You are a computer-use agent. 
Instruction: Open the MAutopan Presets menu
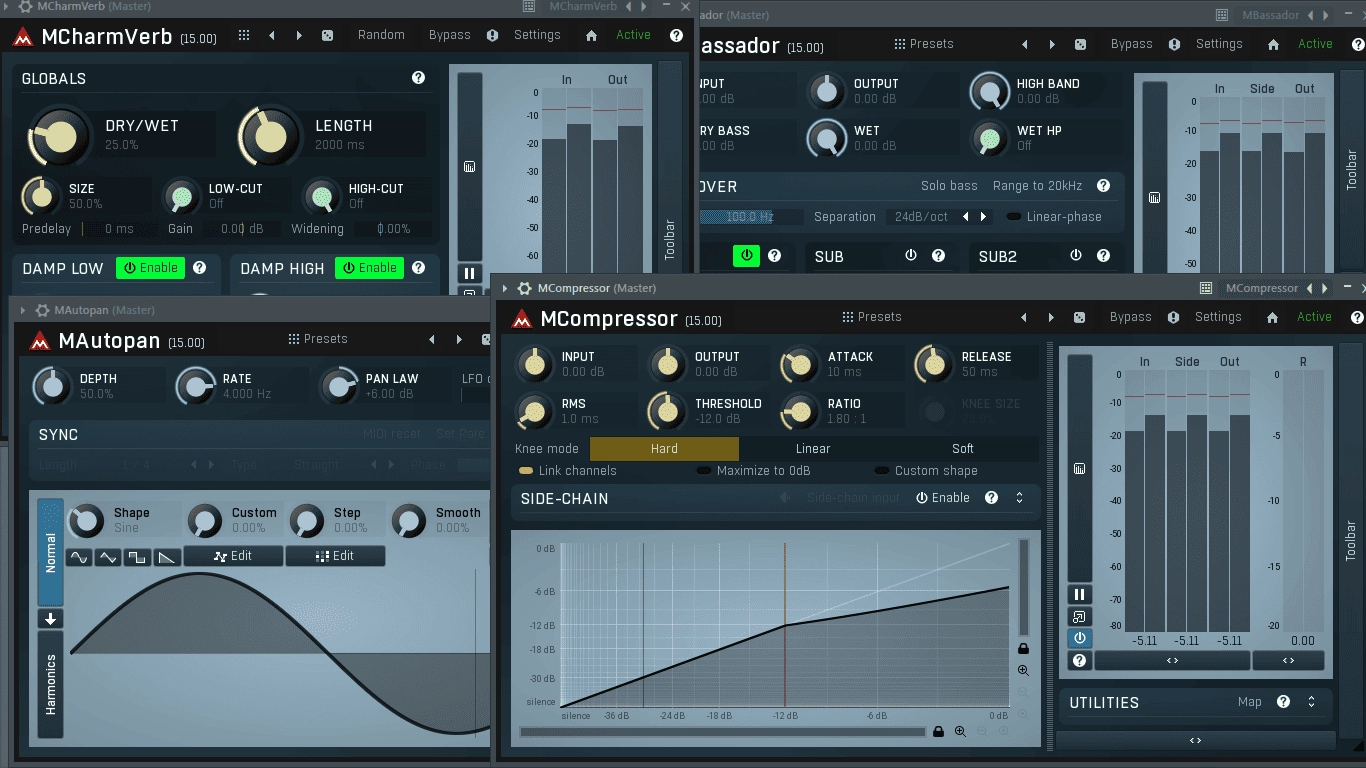(318, 339)
